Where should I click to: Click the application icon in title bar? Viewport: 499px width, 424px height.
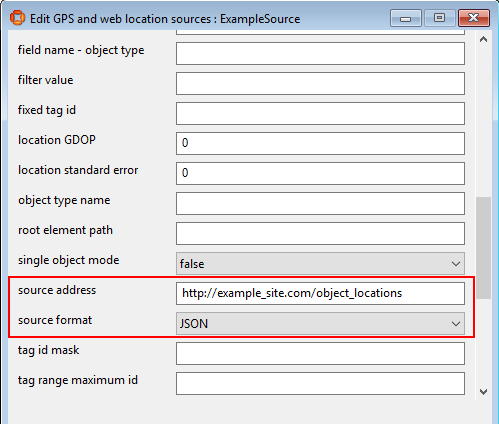pos(17,18)
